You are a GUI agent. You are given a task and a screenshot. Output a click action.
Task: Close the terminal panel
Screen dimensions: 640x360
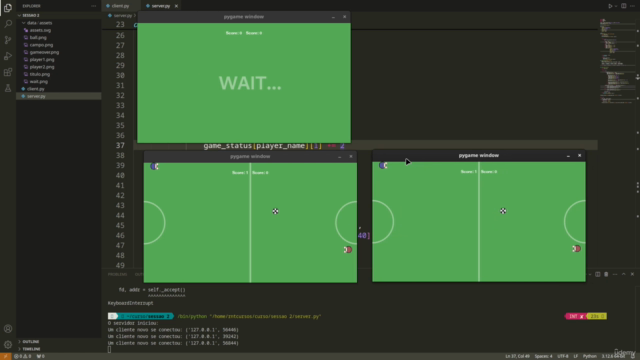point(632,274)
